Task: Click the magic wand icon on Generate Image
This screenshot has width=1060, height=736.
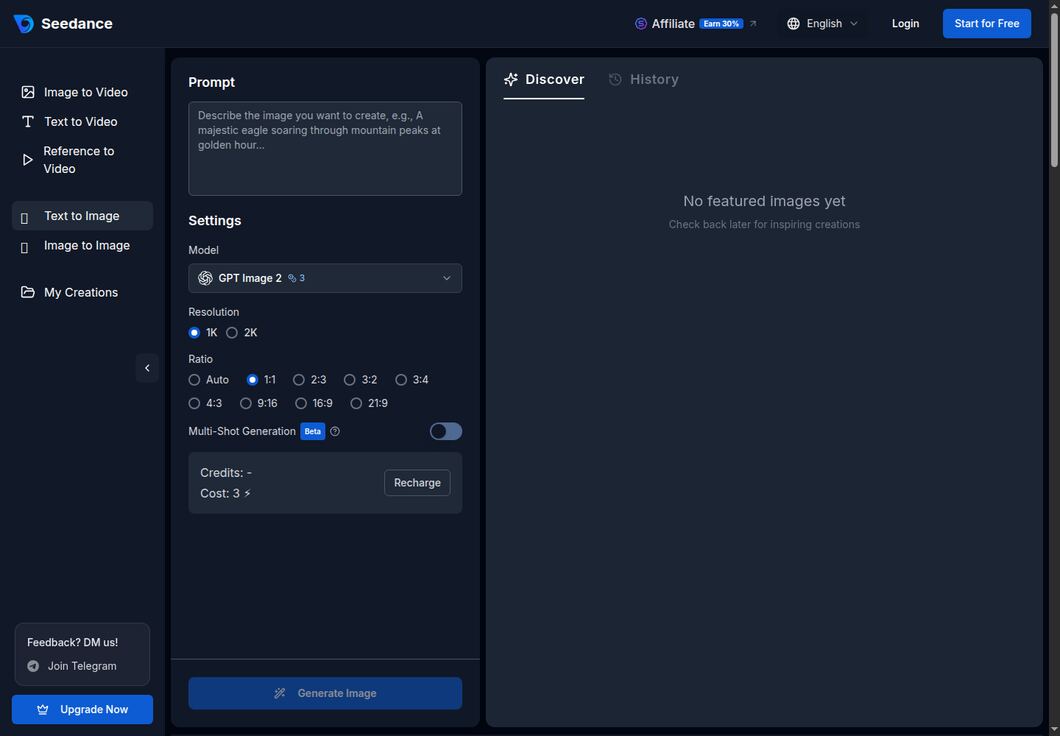Action: tap(280, 693)
